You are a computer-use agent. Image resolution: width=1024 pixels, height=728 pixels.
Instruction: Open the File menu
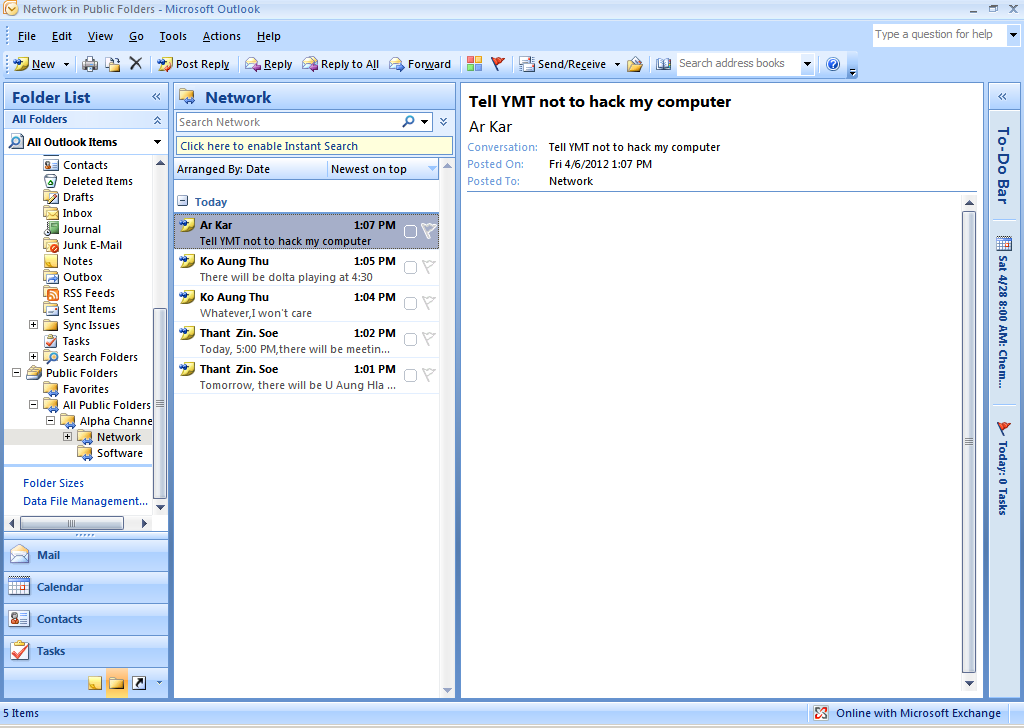pos(26,36)
